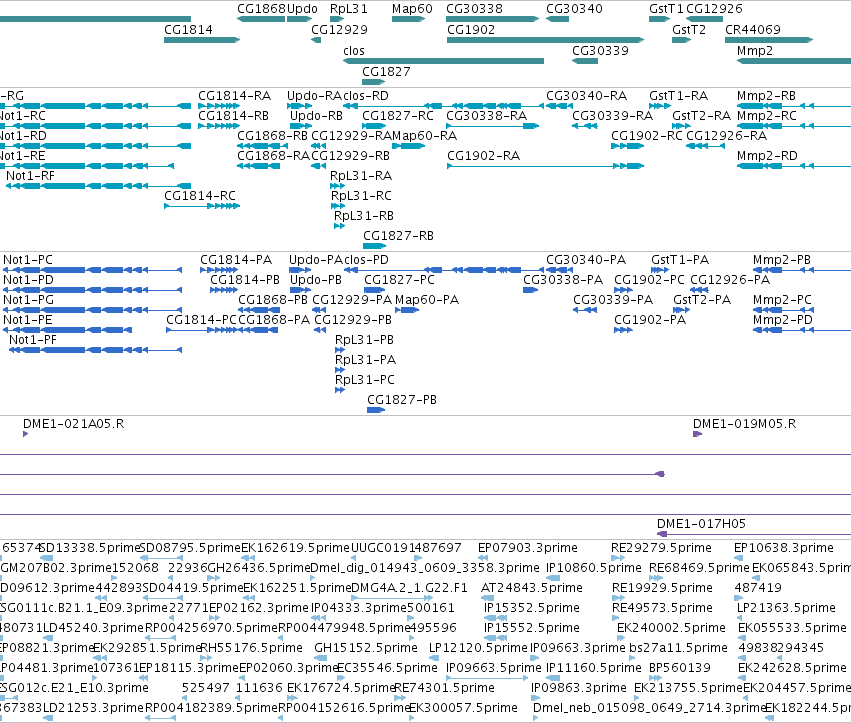Click the DME1-021A05.R clone label
This screenshot has width=851, height=723.
[x=73, y=424]
